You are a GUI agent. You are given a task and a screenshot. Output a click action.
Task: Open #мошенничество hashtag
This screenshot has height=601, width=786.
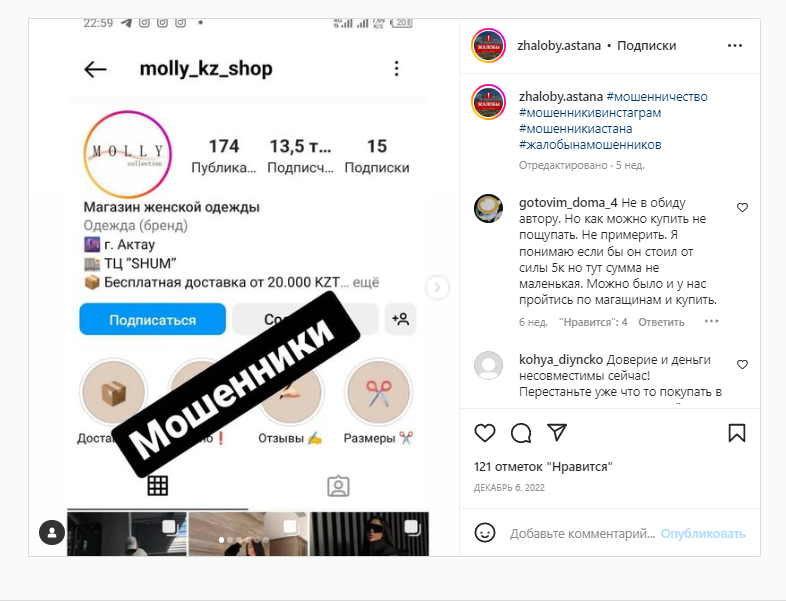click(x=657, y=97)
